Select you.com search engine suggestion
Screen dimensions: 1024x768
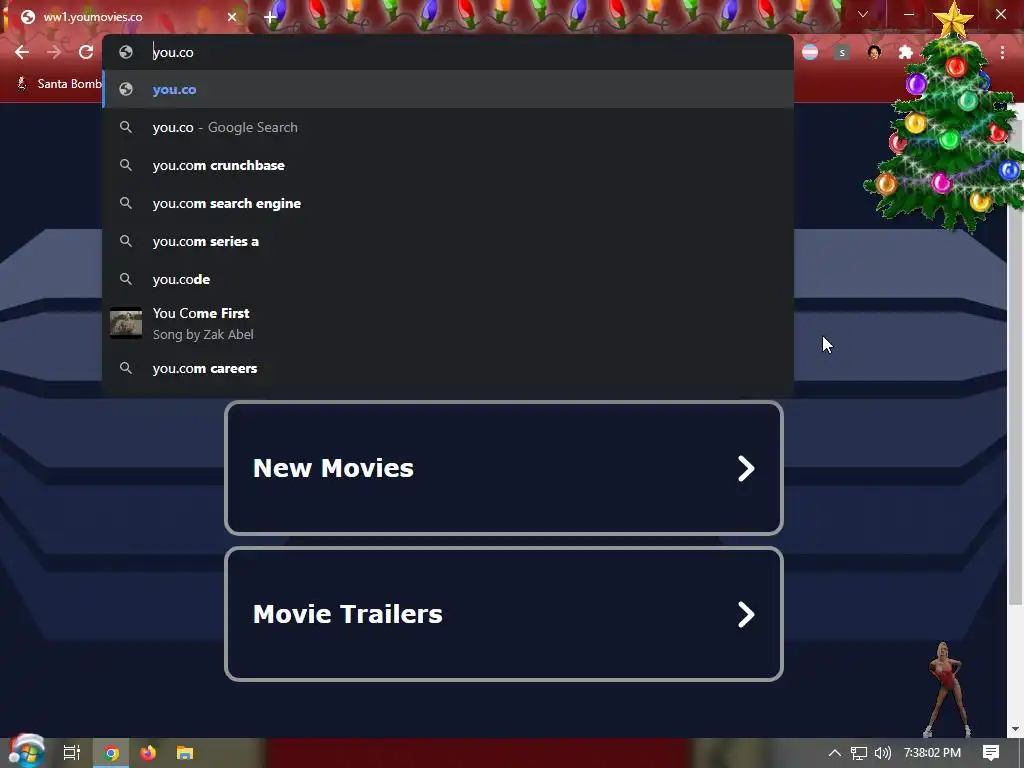pyautogui.click(x=448, y=203)
